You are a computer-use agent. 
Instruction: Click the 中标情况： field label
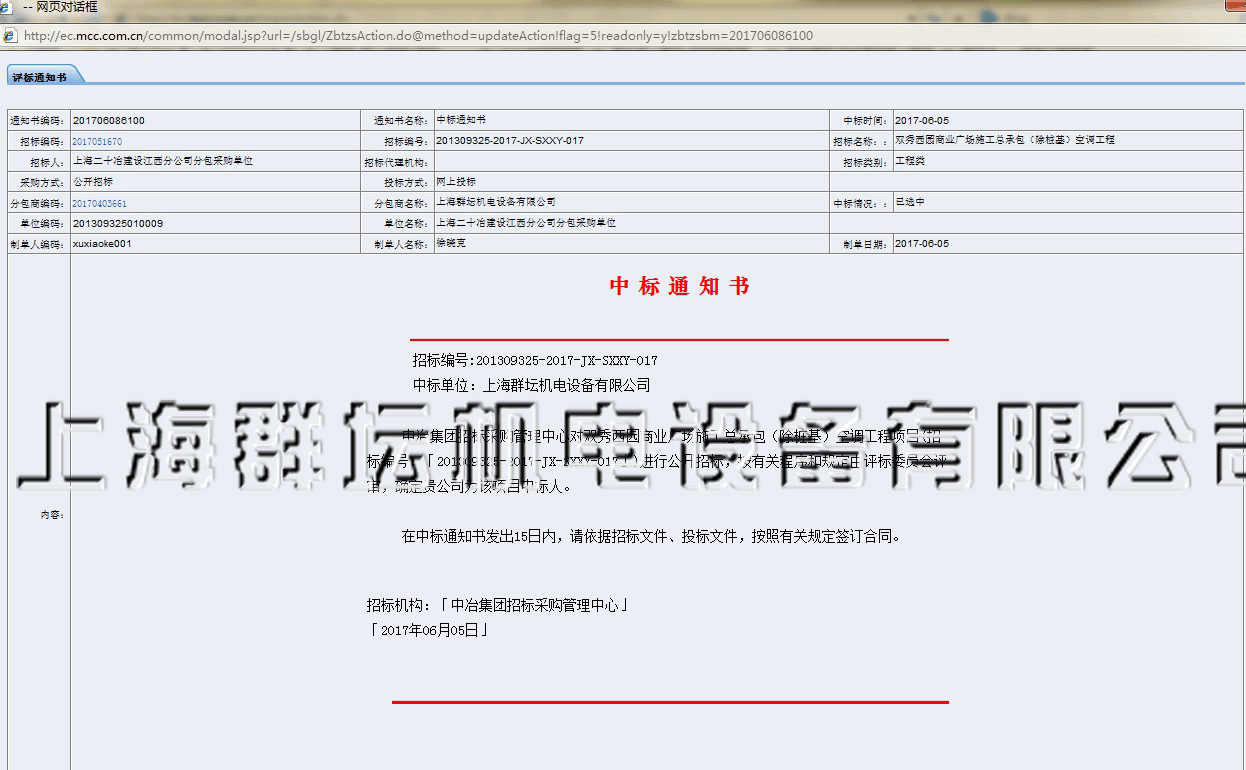861,204
